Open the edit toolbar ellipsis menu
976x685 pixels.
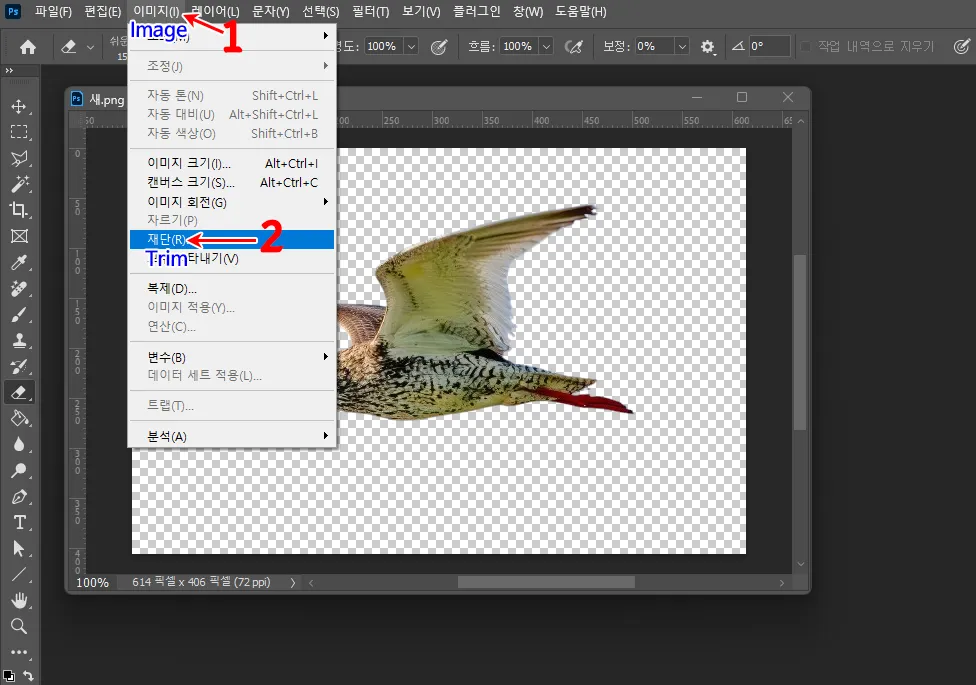(x=19, y=652)
